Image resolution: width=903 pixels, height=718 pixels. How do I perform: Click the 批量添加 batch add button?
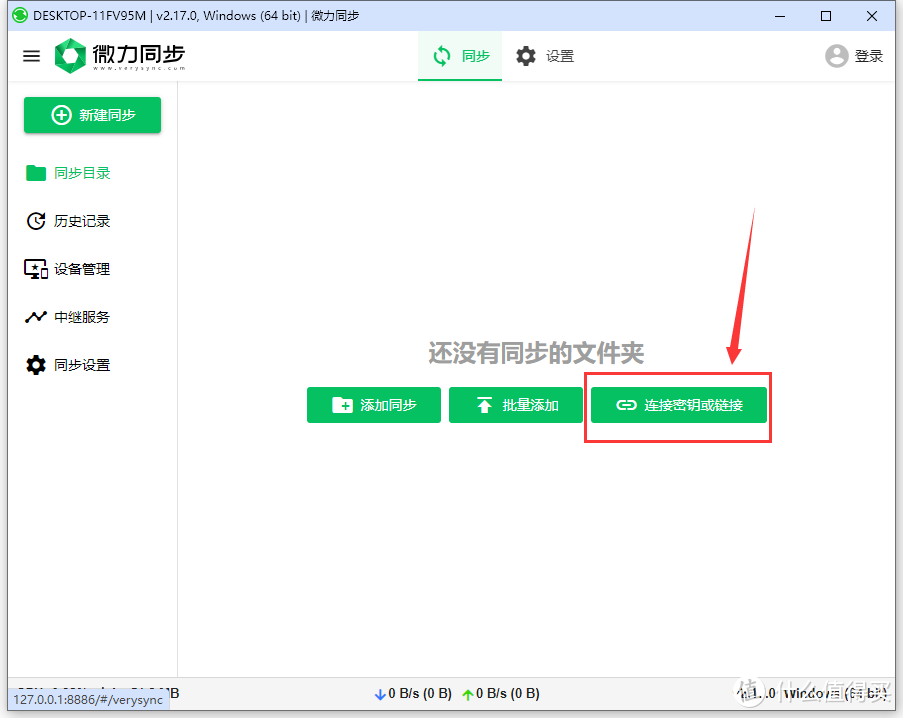click(516, 405)
